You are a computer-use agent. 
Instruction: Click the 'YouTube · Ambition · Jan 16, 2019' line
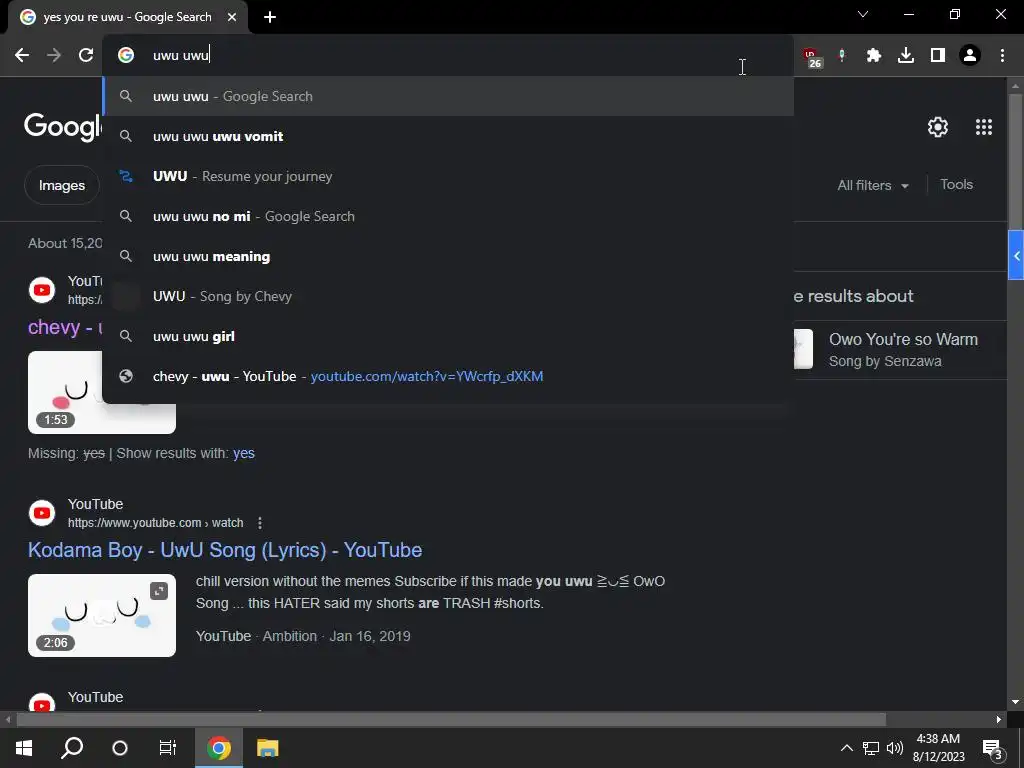(x=303, y=636)
